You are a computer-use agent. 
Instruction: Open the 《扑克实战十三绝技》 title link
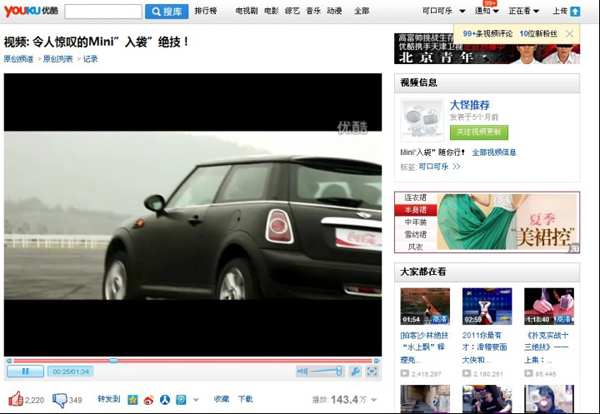547,347
